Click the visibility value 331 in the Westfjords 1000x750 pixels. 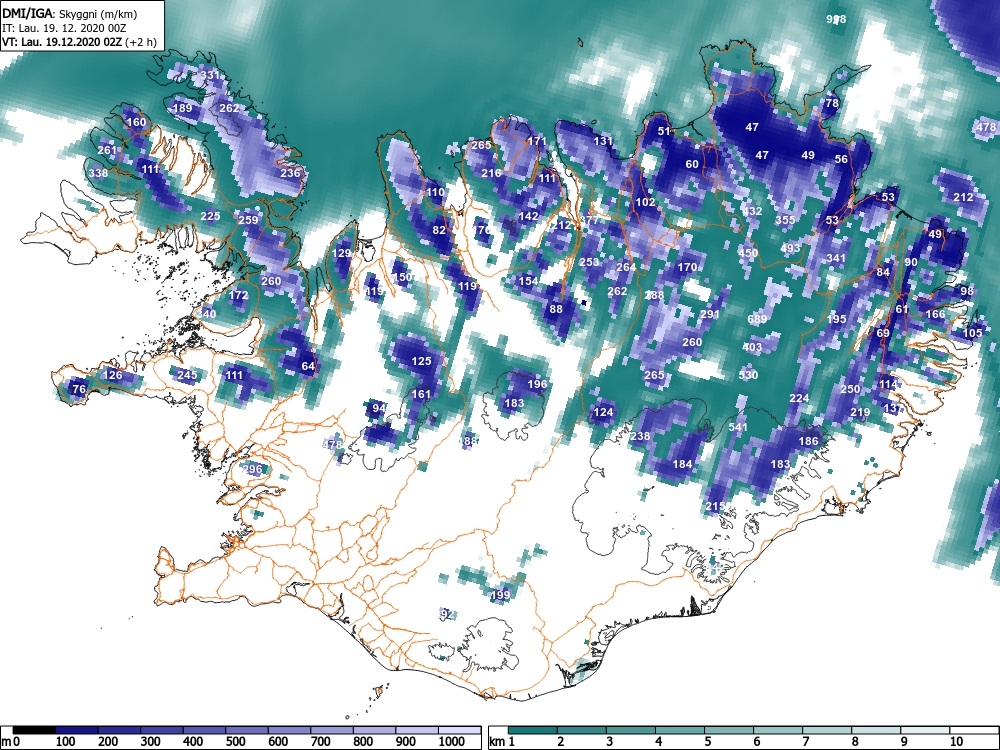tap(210, 75)
